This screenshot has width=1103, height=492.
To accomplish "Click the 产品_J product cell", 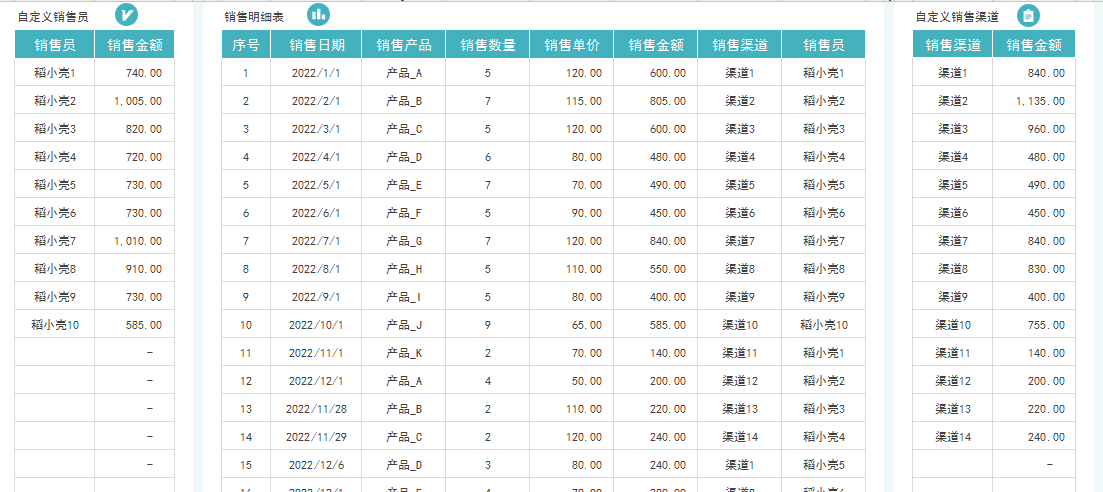I will coord(404,324).
